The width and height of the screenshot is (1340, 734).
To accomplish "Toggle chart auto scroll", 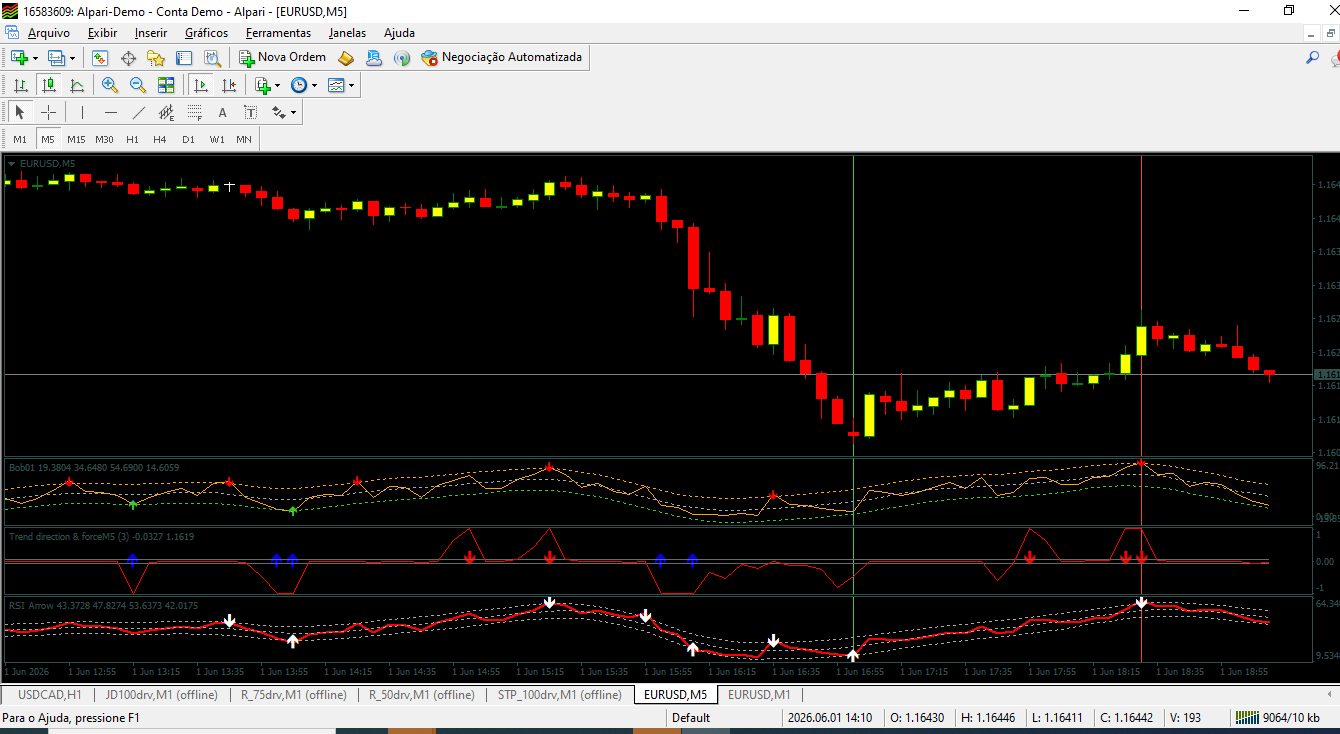I will [201, 85].
